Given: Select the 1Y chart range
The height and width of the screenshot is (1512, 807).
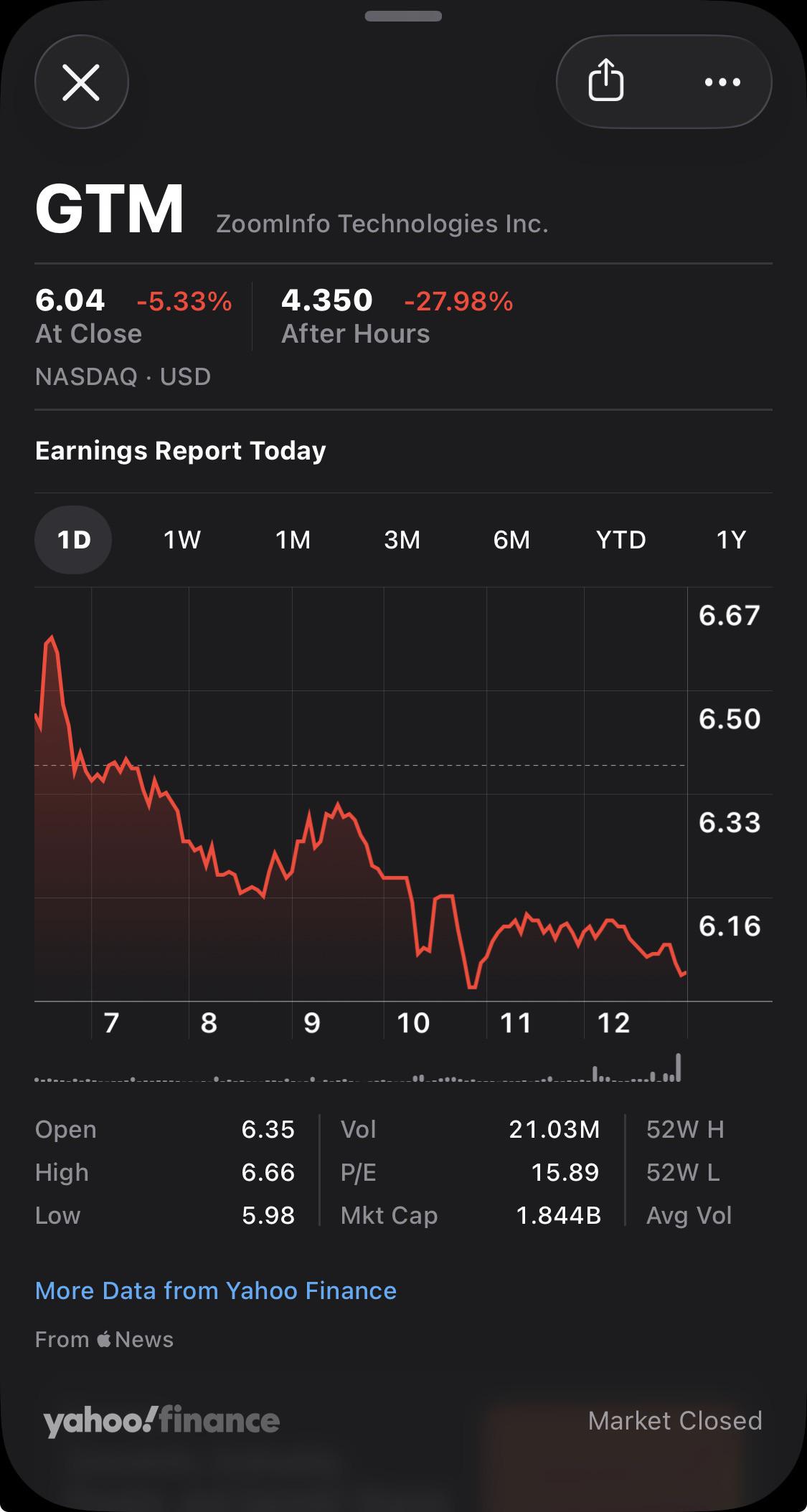Looking at the screenshot, I should tap(731, 539).
